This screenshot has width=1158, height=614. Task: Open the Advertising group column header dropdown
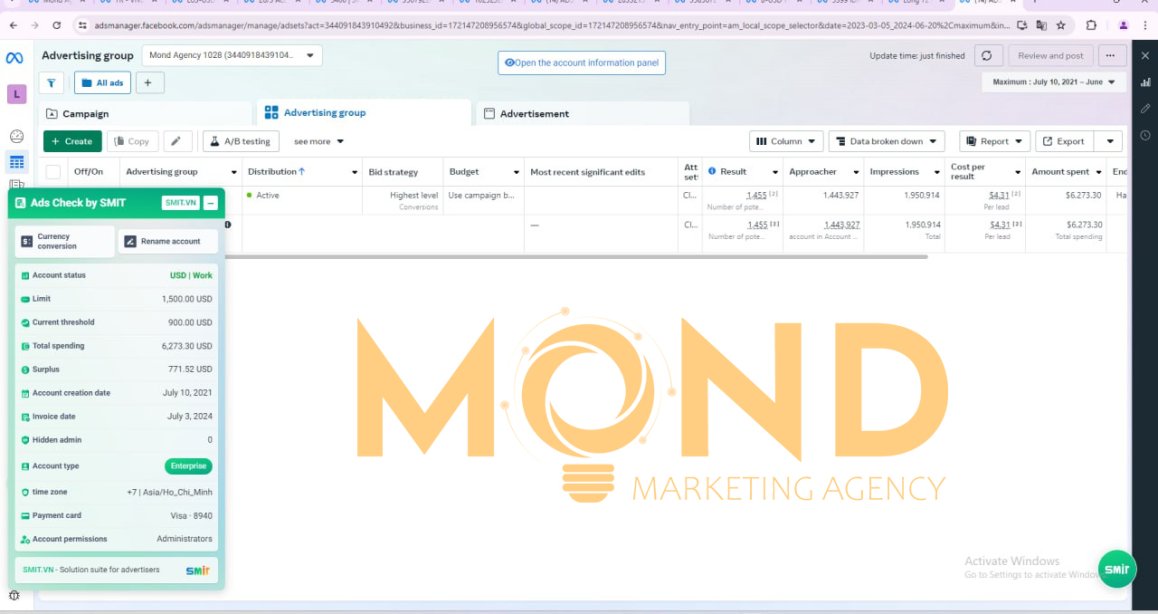coord(234,172)
